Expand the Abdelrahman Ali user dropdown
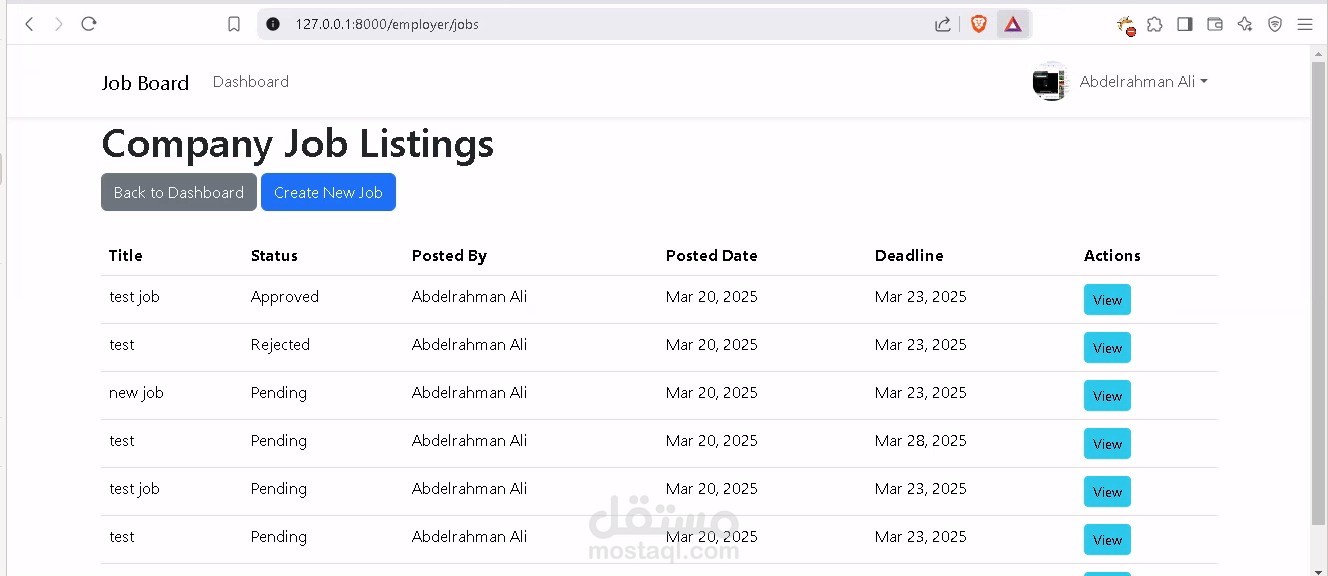Viewport: 1328px width, 576px height. pos(1143,82)
